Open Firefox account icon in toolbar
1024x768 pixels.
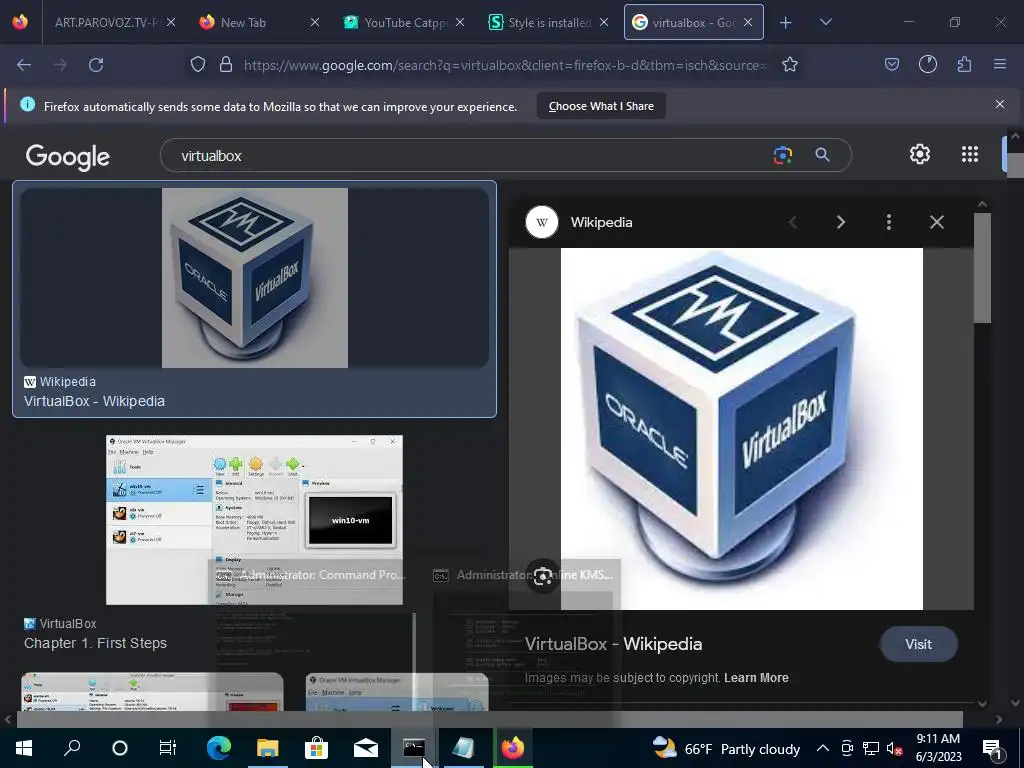coord(928,65)
